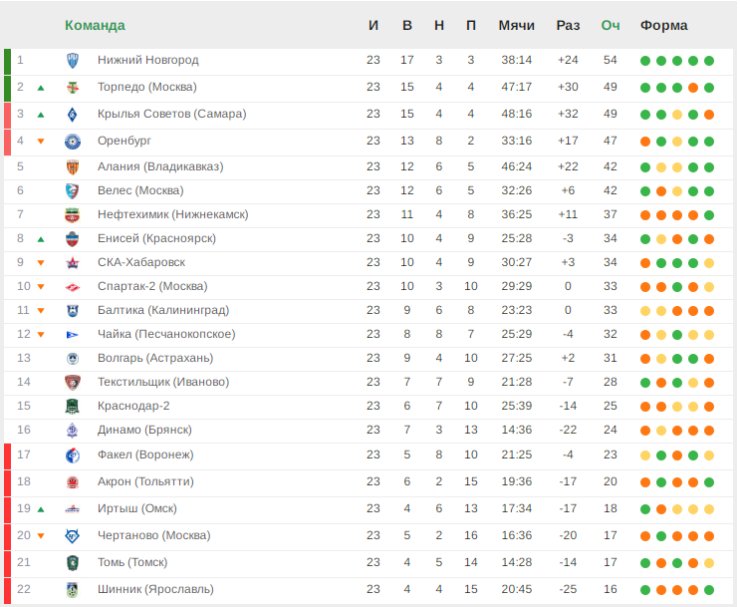Click the last form dot for Акрон (Тольятти)
This screenshot has height=607, width=740.
[709, 482]
